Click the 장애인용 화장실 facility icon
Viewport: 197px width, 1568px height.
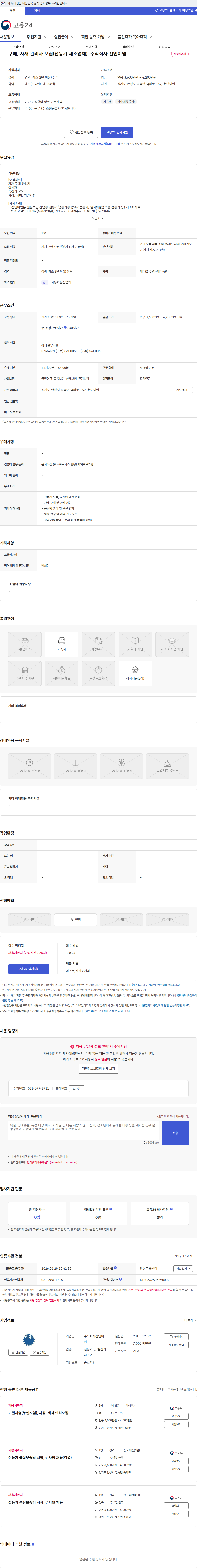tap(121, 766)
